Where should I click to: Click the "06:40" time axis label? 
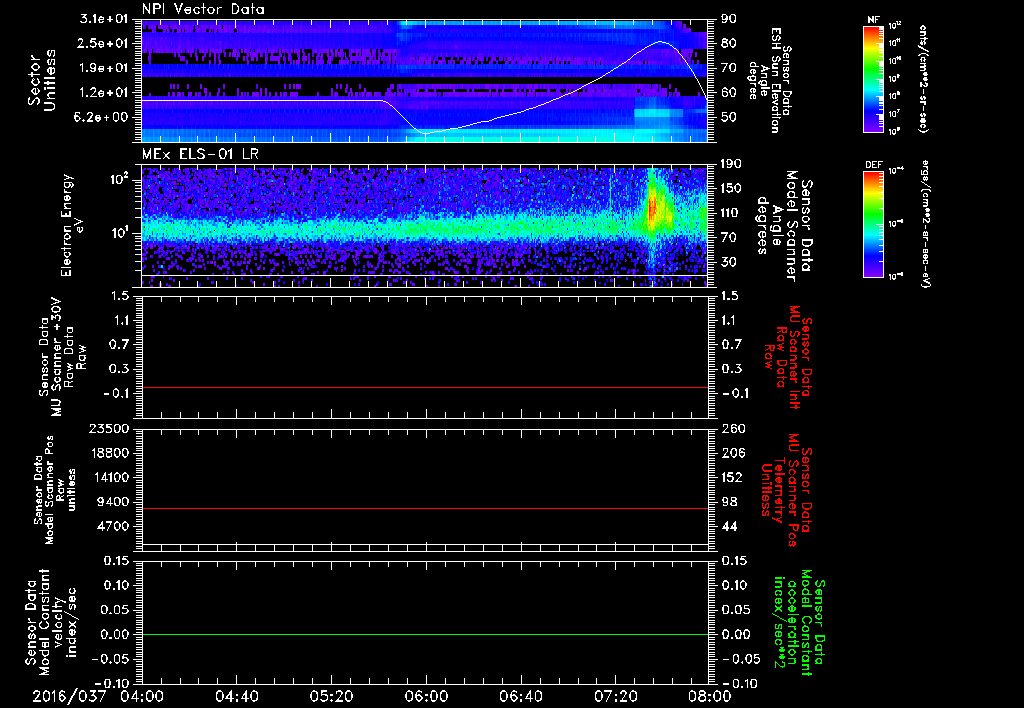520,696
